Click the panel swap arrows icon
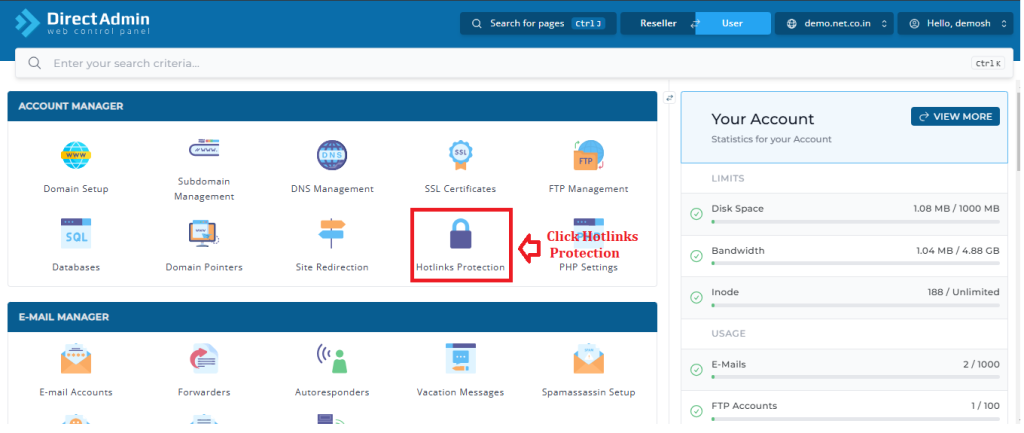1024x433 pixels. pos(669,98)
